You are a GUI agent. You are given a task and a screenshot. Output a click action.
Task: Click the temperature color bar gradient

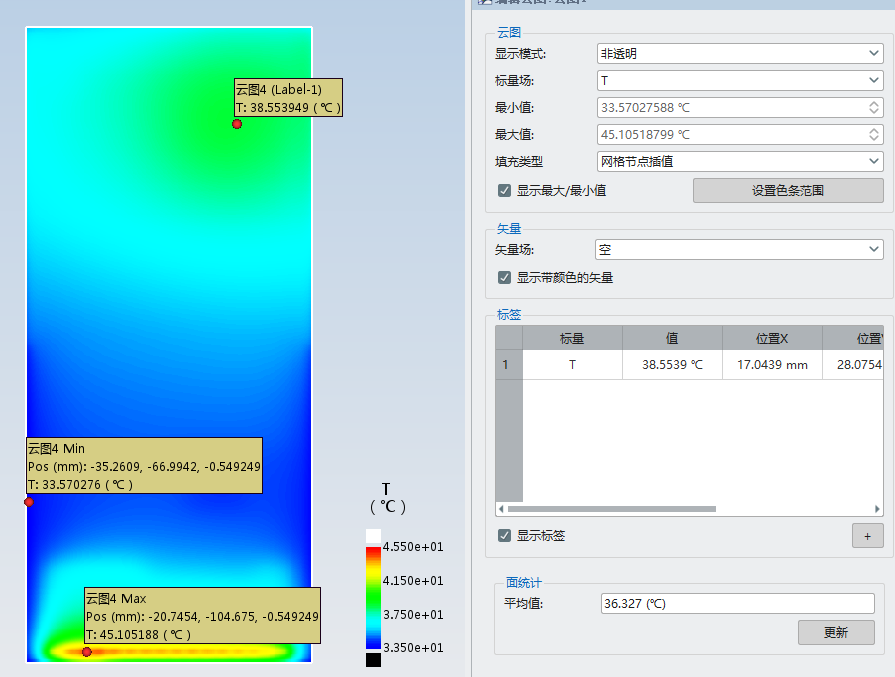[373, 598]
